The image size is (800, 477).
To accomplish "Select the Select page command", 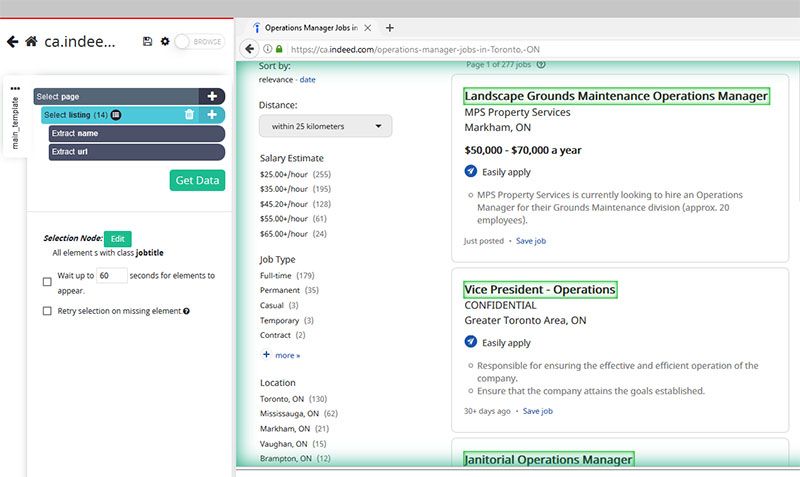I will pos(116,96).
